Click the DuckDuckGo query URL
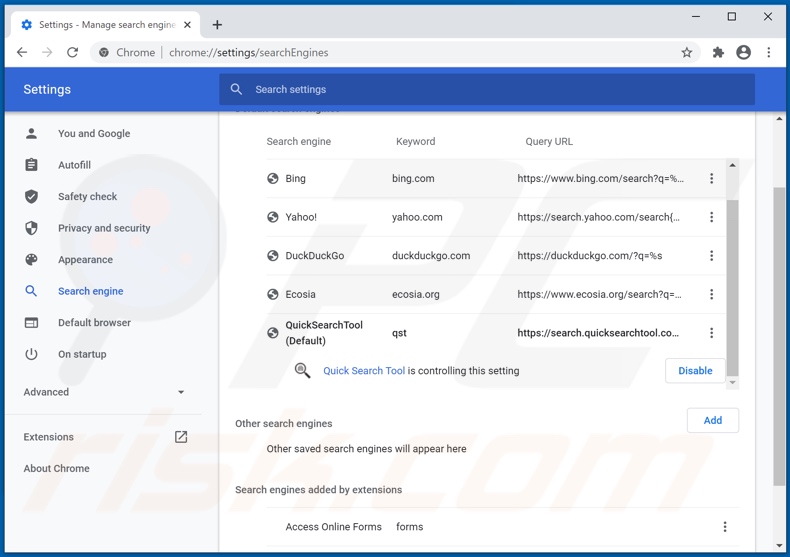Viewport: 790px width, 557px height. click(589, 256)
